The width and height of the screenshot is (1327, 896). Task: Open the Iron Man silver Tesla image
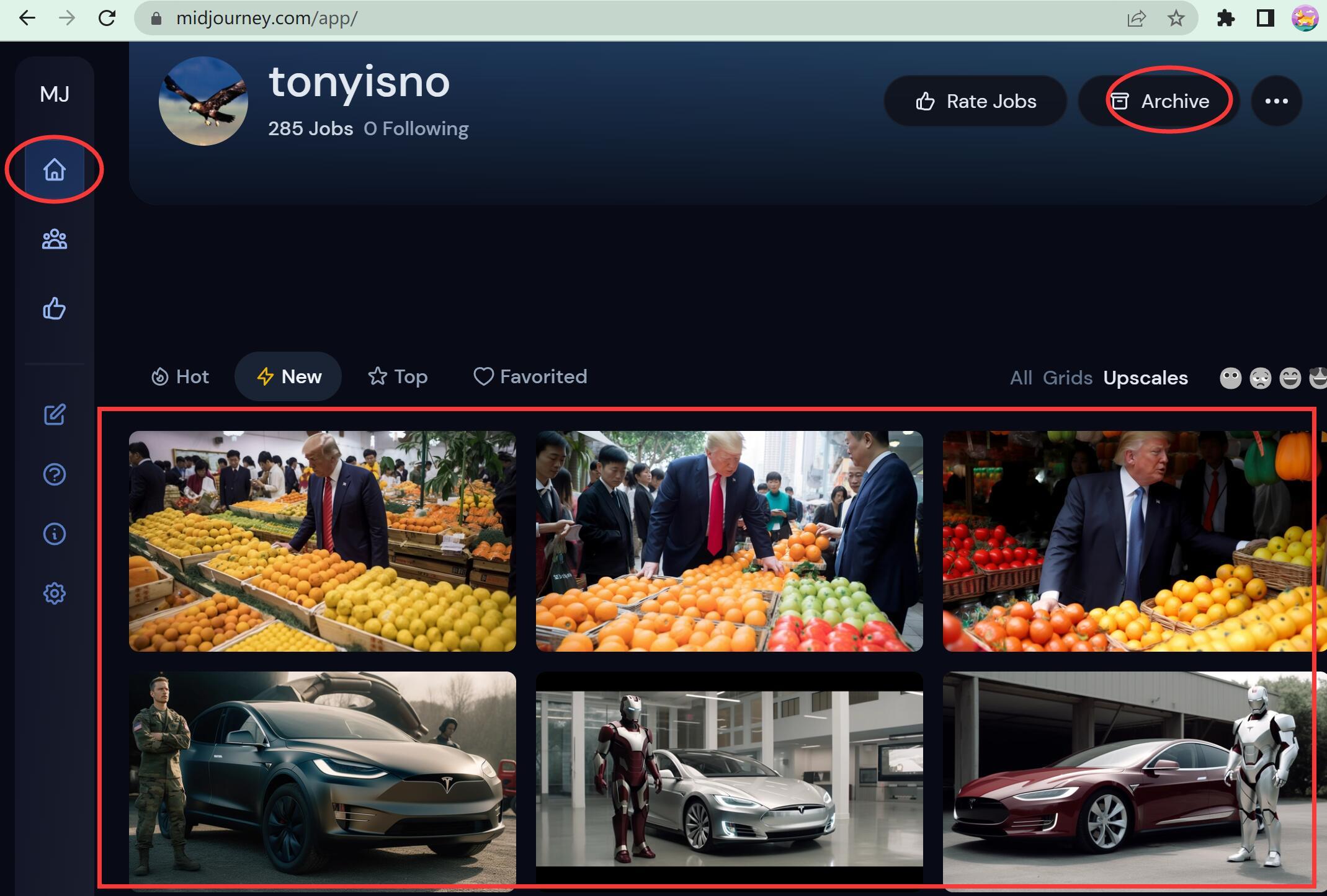(x=730, y=781)
